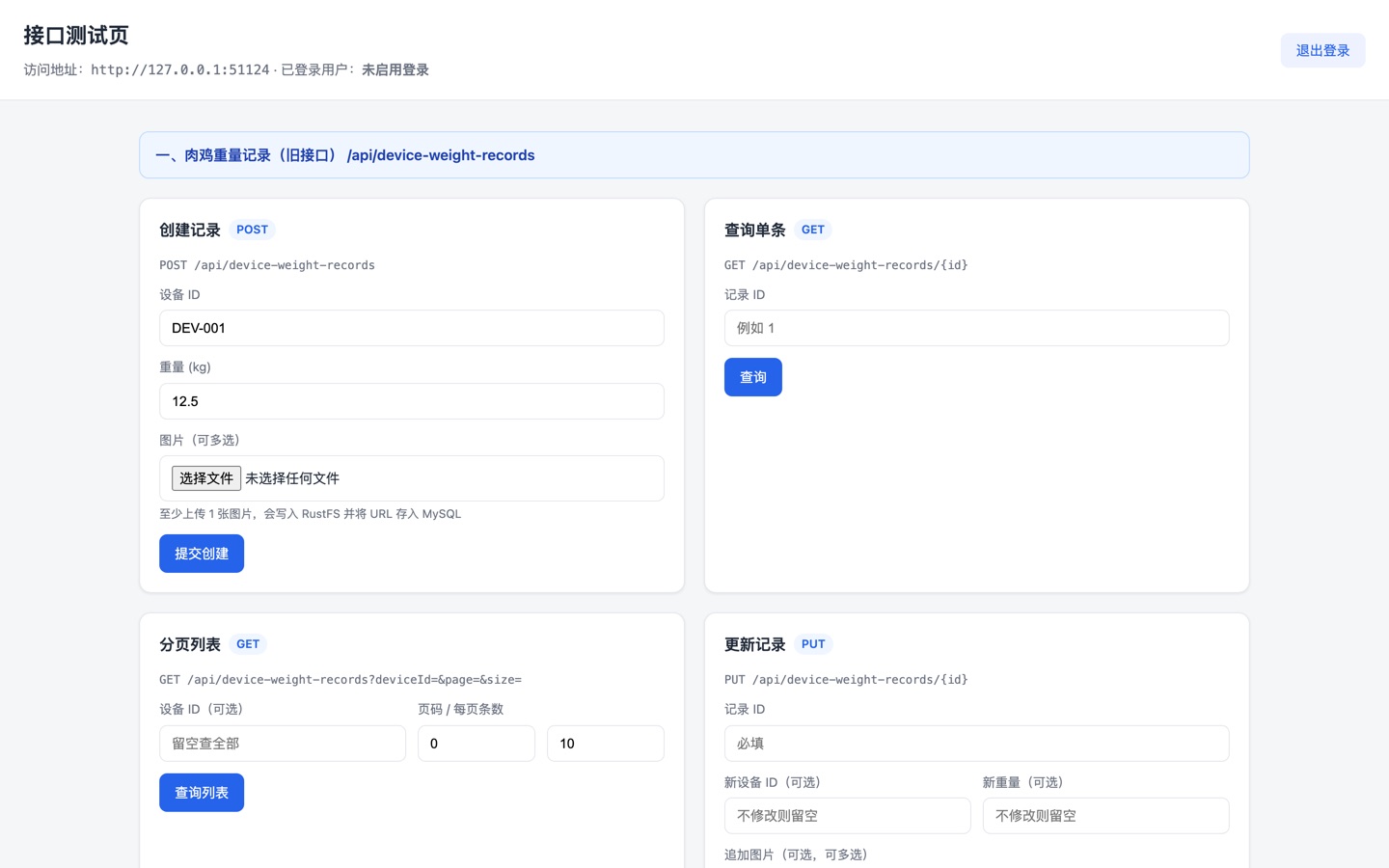Image resolution: width=1389 pixels, height=868 pixels.
Task: Click the 图片（可多选） field label
Action: (200, 440)
